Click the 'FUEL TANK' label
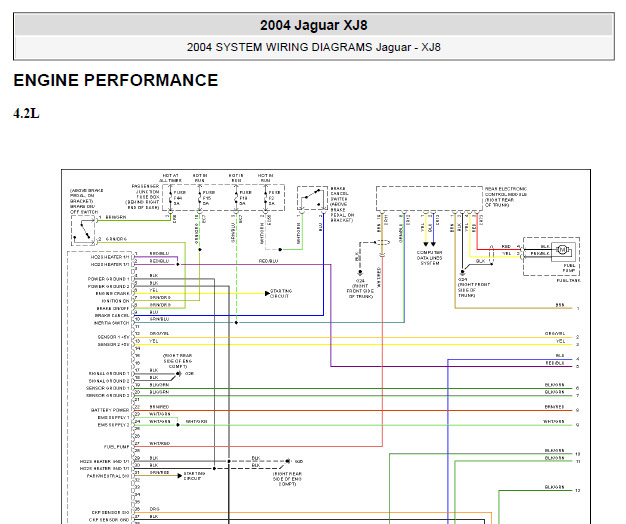This screenshot has height=524, width=626. 569,281
